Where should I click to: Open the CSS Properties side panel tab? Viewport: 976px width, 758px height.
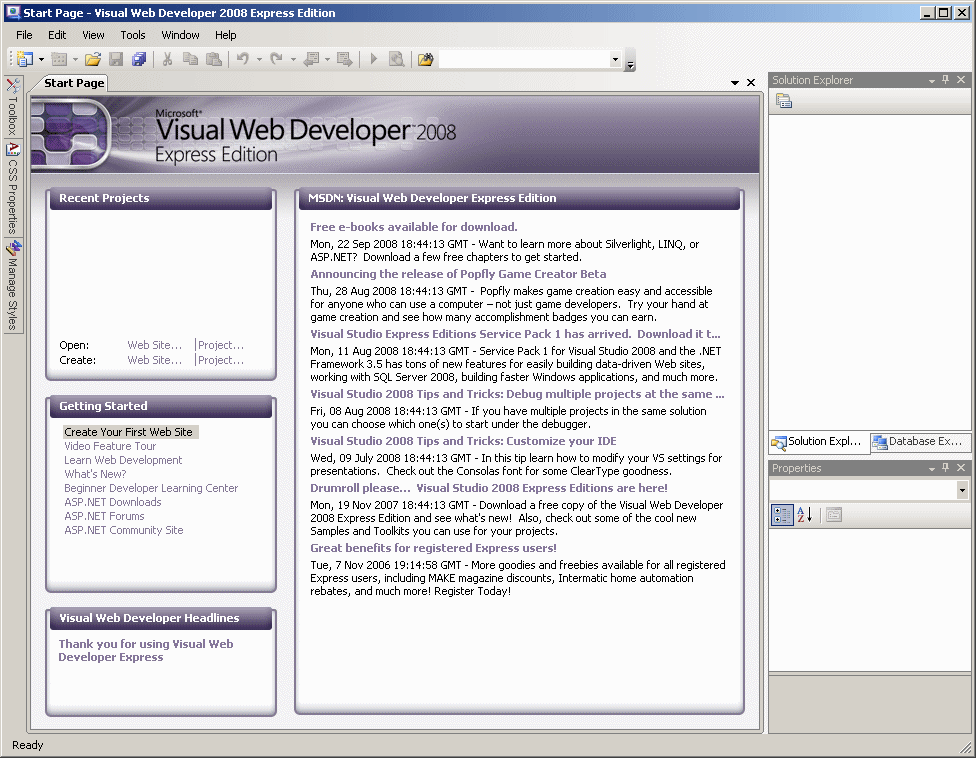point(12,189)
